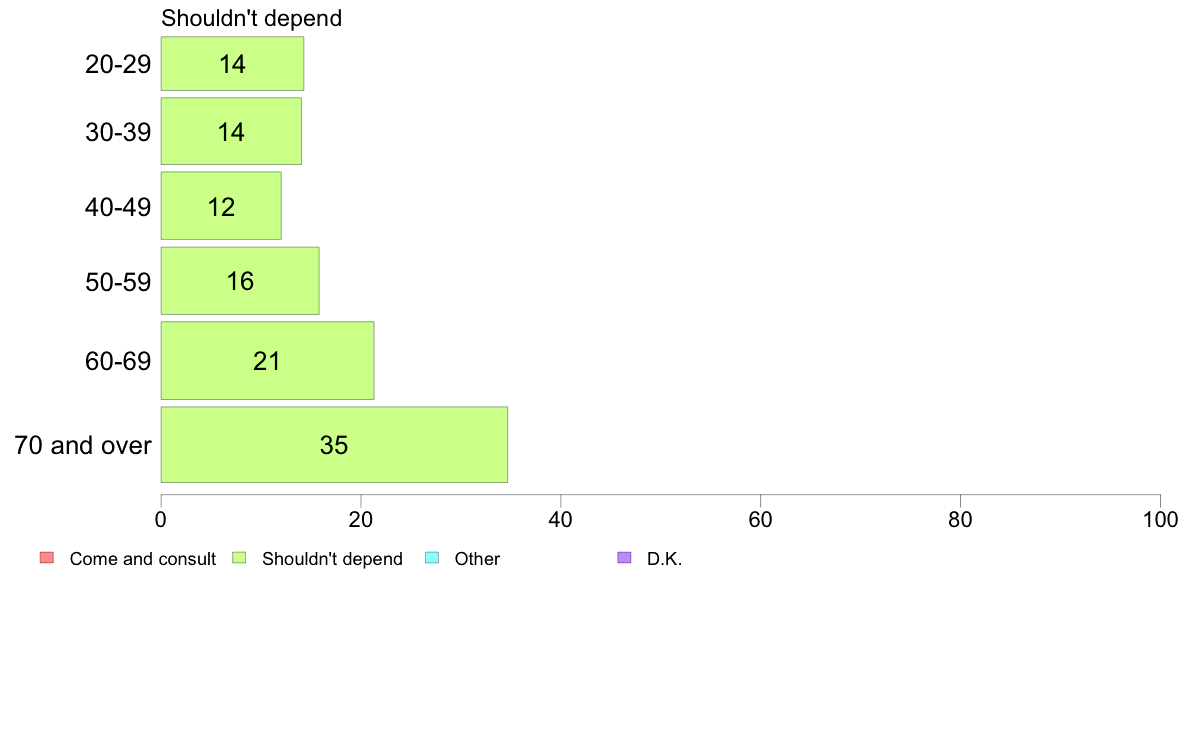Click the red Come and consult legend swatch

tap(47, 558)
